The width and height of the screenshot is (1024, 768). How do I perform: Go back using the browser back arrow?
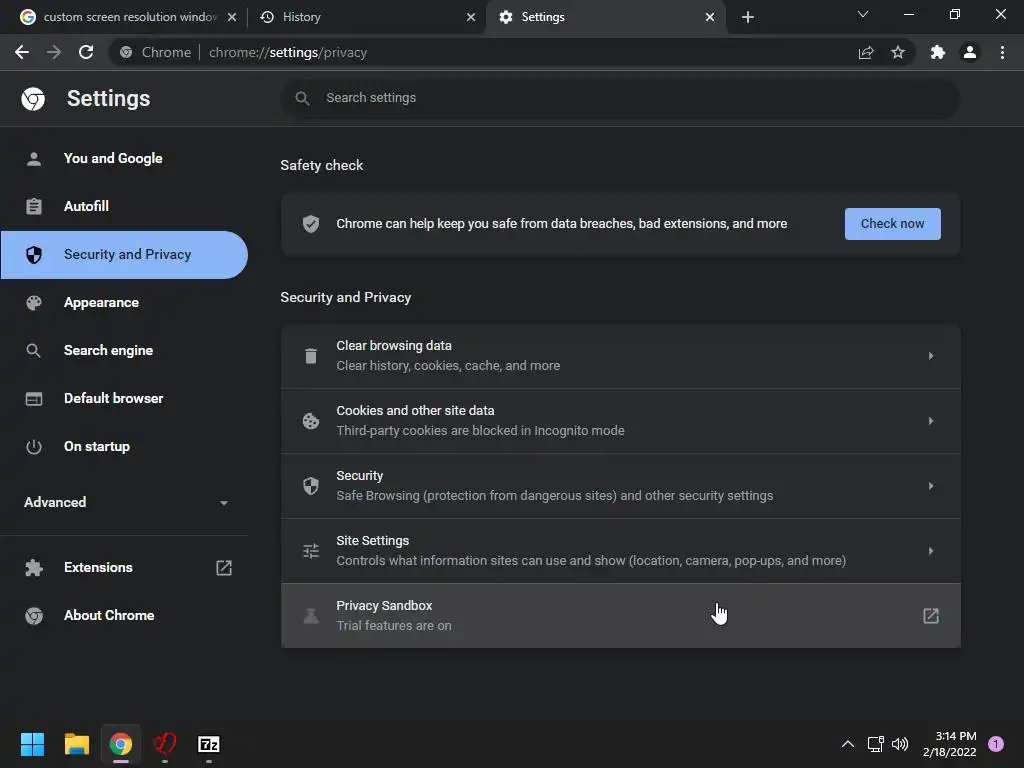(x=22, y=52)
